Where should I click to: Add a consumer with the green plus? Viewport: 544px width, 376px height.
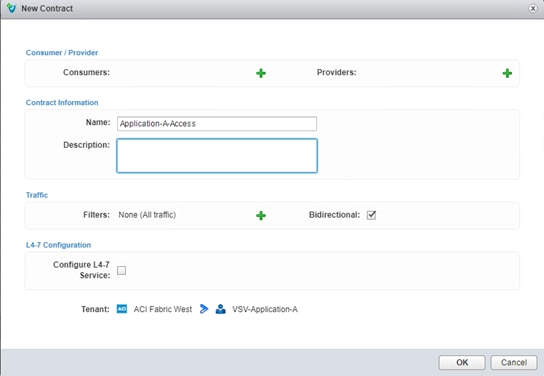pos(261,73)
